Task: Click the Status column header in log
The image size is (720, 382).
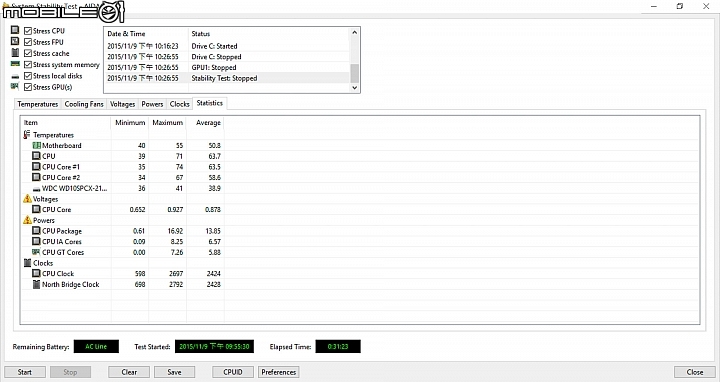Action: tap(269, 34)
